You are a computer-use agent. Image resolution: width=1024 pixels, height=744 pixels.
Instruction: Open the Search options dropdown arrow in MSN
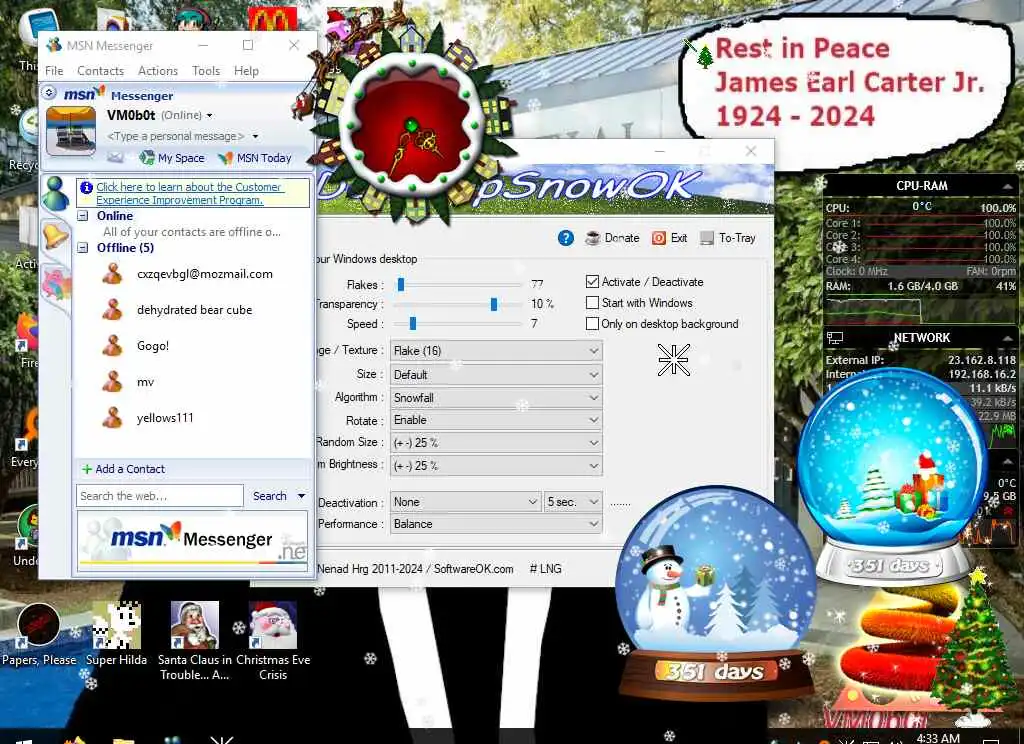pyautogui.click(x=301, y=496)
